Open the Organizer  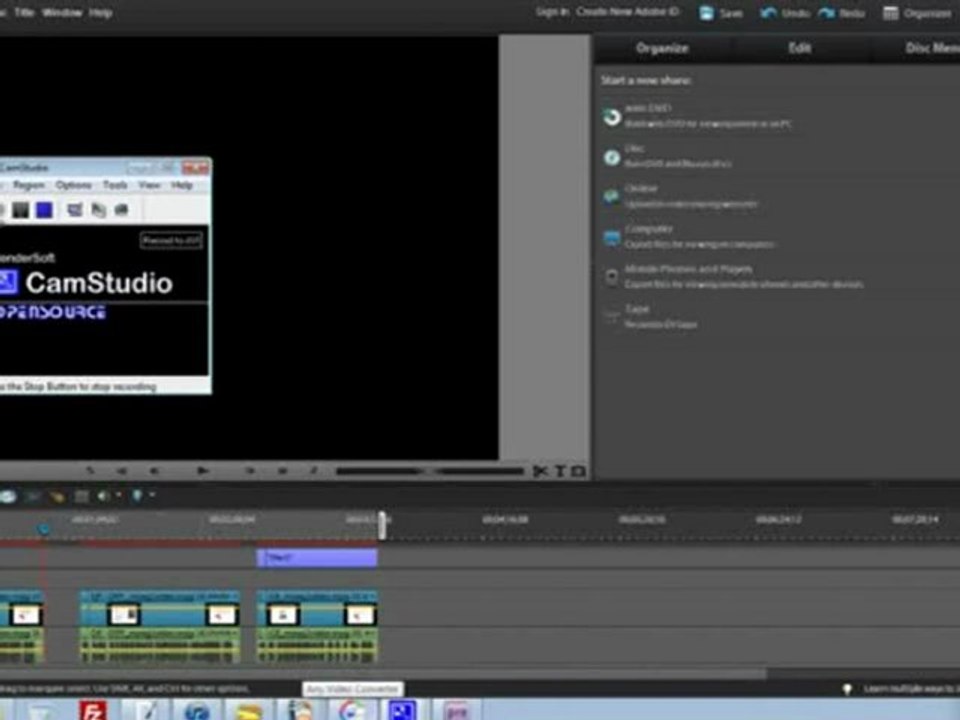pyautogui.click(x=917, y=13)
